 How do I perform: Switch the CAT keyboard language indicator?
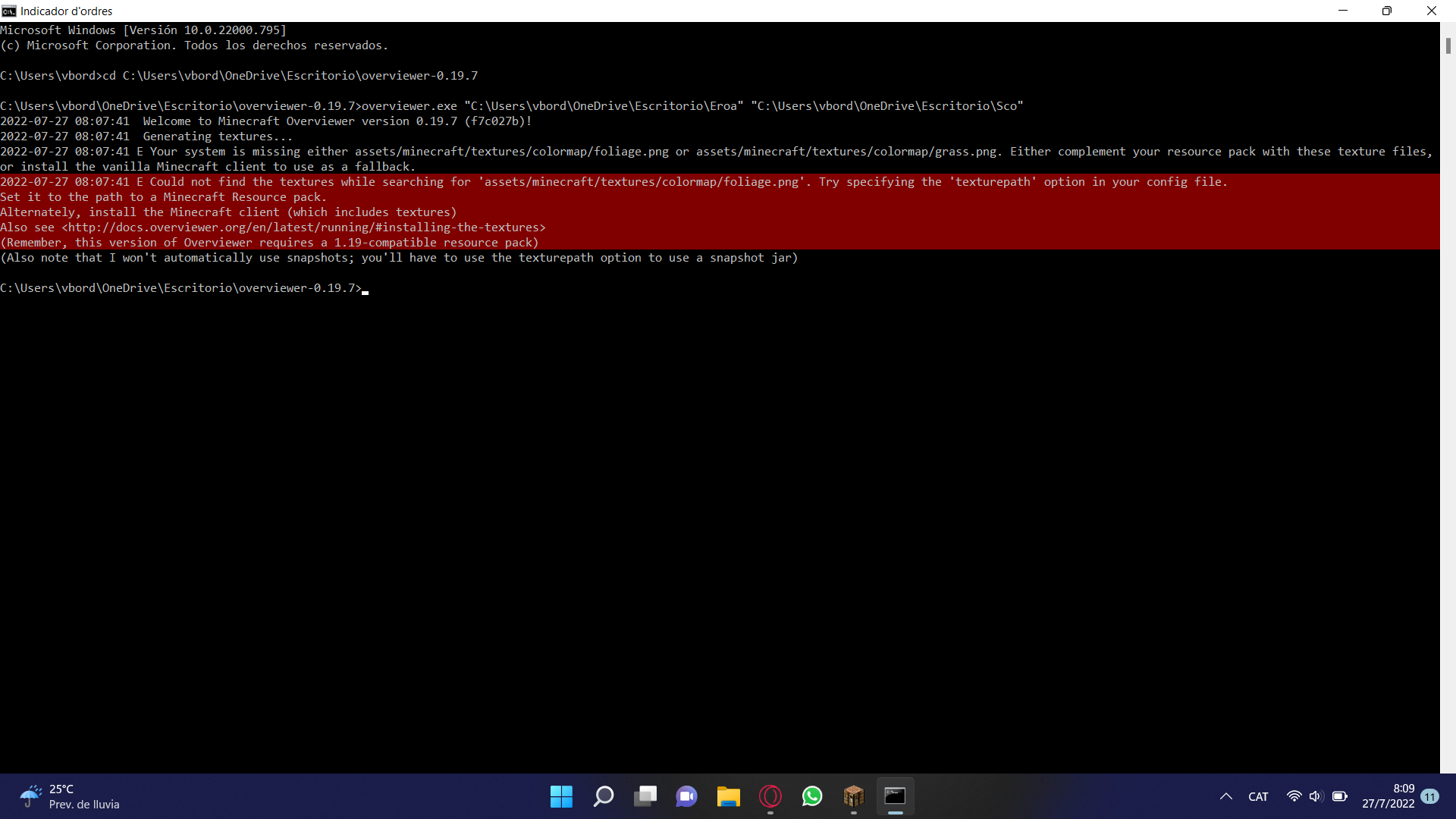pos(1258,796)
